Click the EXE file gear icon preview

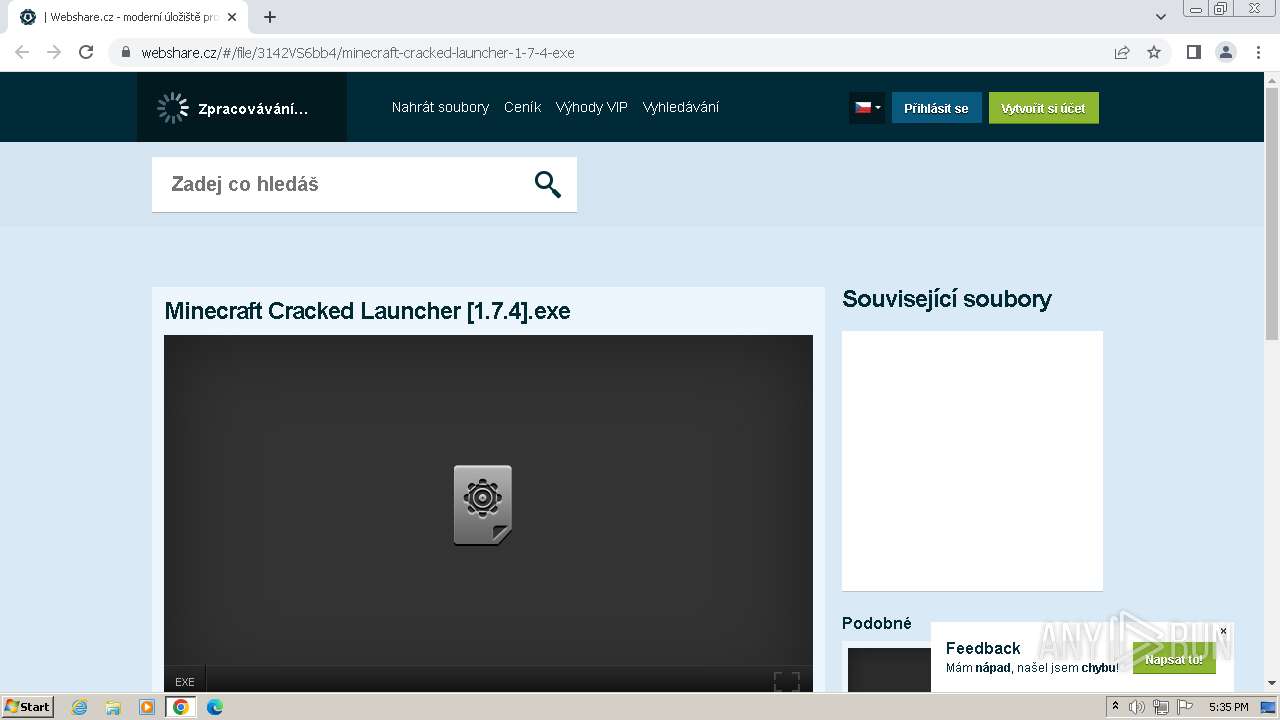pyautogui.click(x=483, y=505)
